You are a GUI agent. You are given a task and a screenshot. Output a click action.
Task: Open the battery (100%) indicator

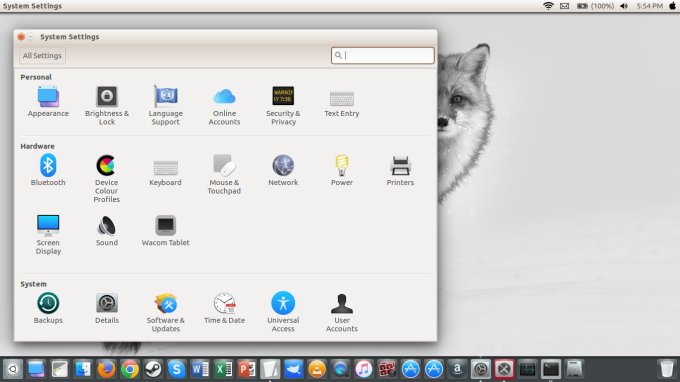click(x=595, y=6)
